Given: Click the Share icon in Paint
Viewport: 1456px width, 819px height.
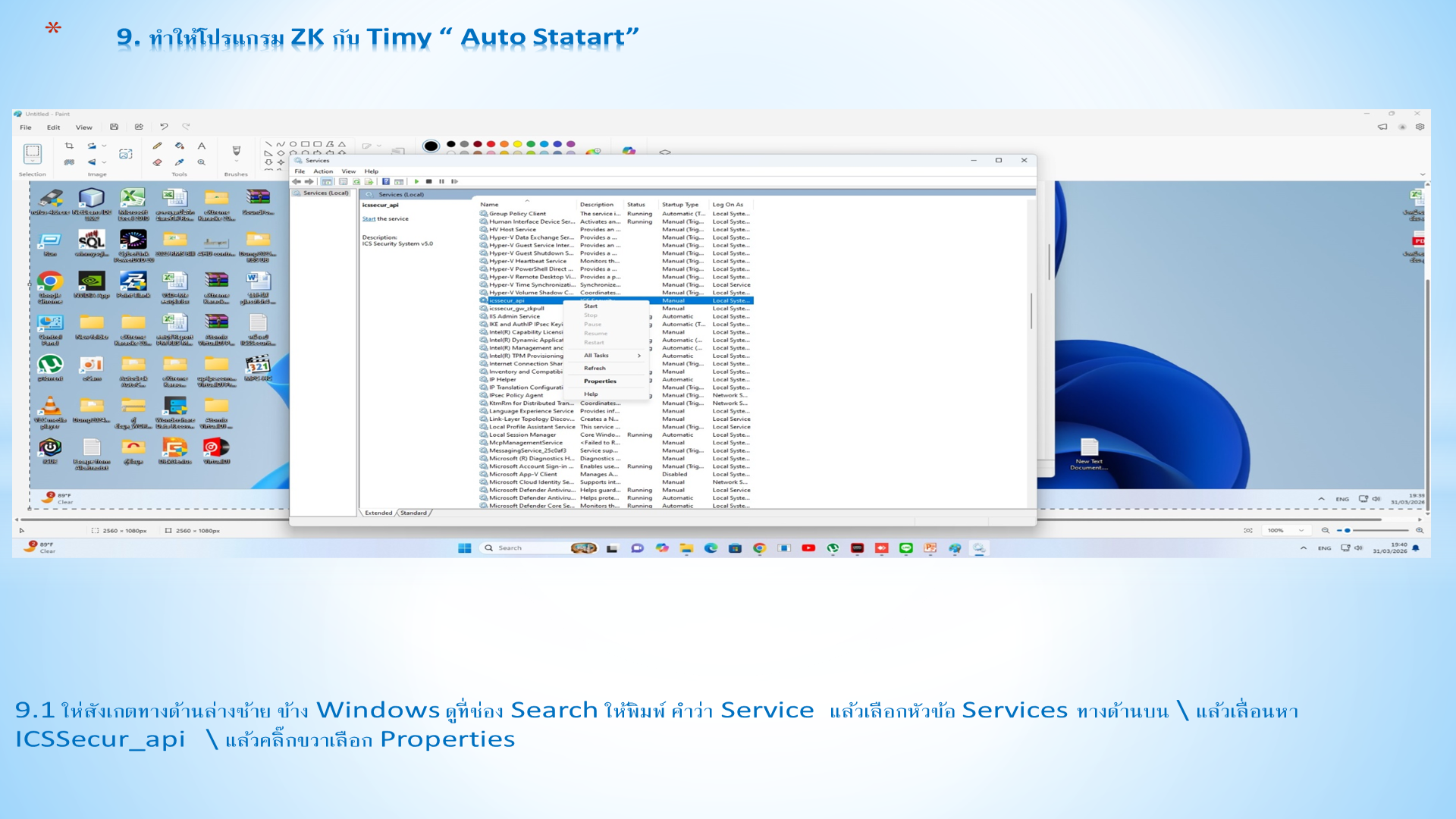Looking at the screenshot, I should pos(139,127).
